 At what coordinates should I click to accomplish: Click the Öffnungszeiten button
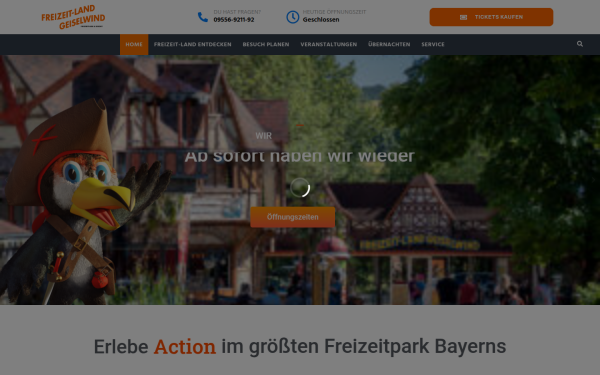293,217
